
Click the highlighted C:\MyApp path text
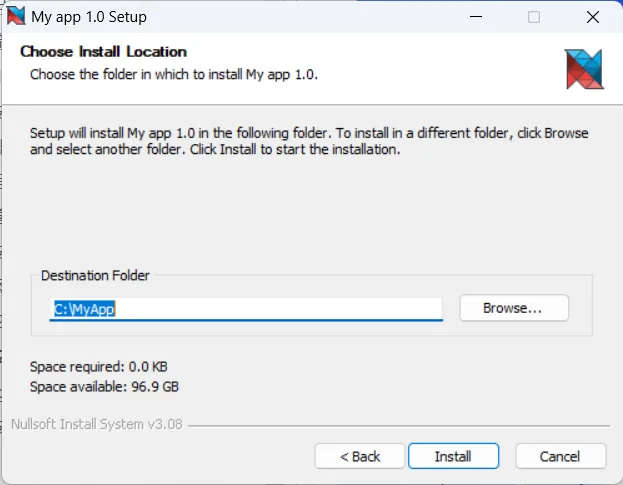(x=84, y=309)
